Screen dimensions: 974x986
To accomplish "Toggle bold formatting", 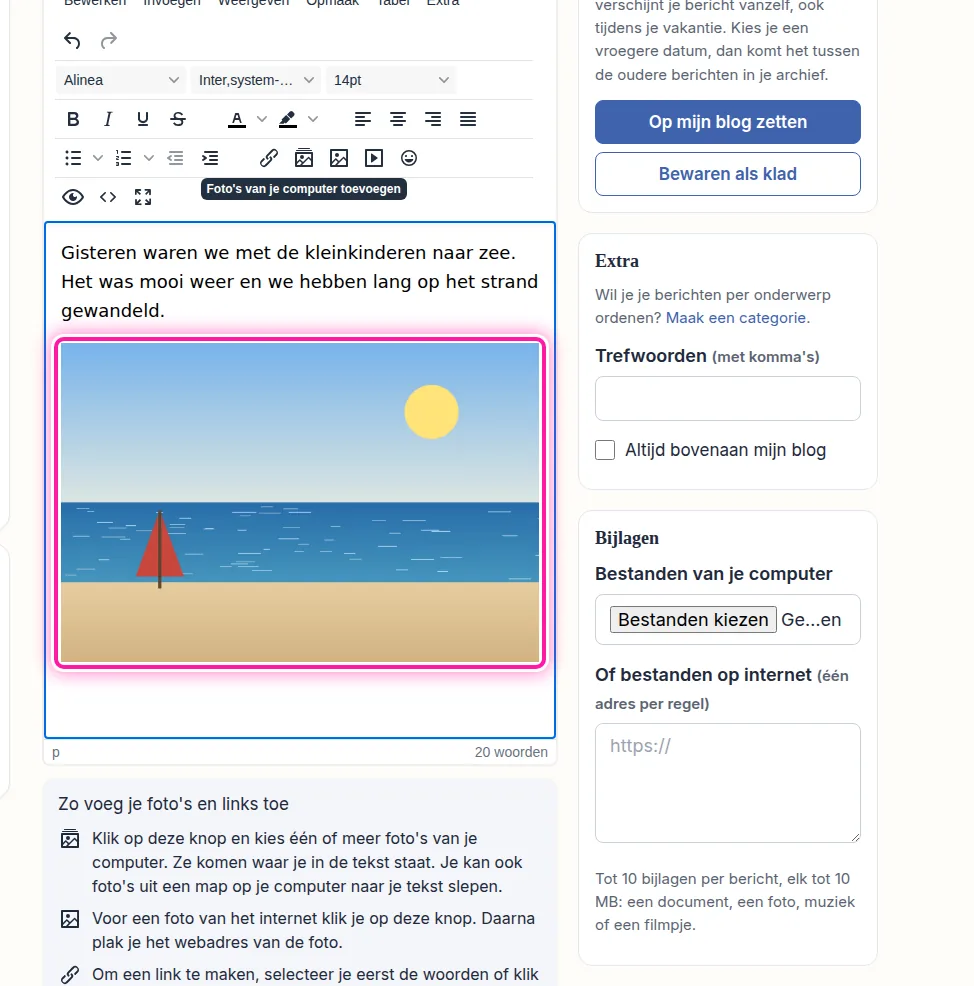I will coord(73,119).
